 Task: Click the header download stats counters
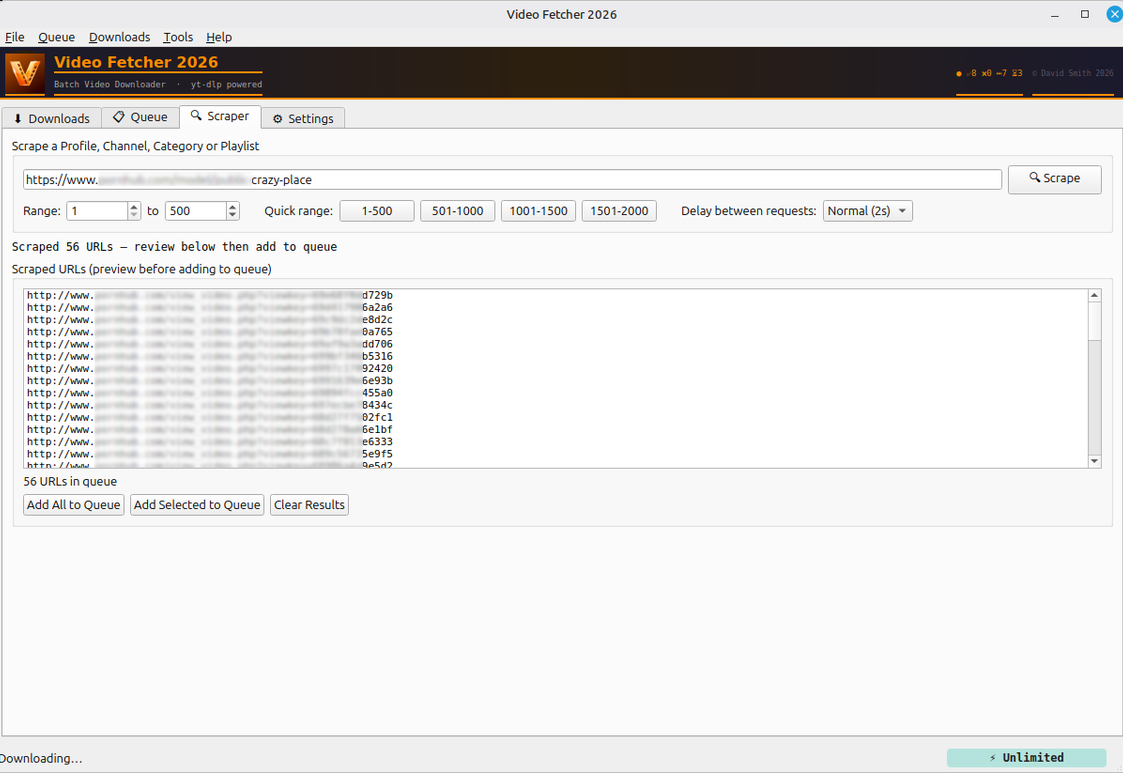pyautogui.click(x=989, y=73)
